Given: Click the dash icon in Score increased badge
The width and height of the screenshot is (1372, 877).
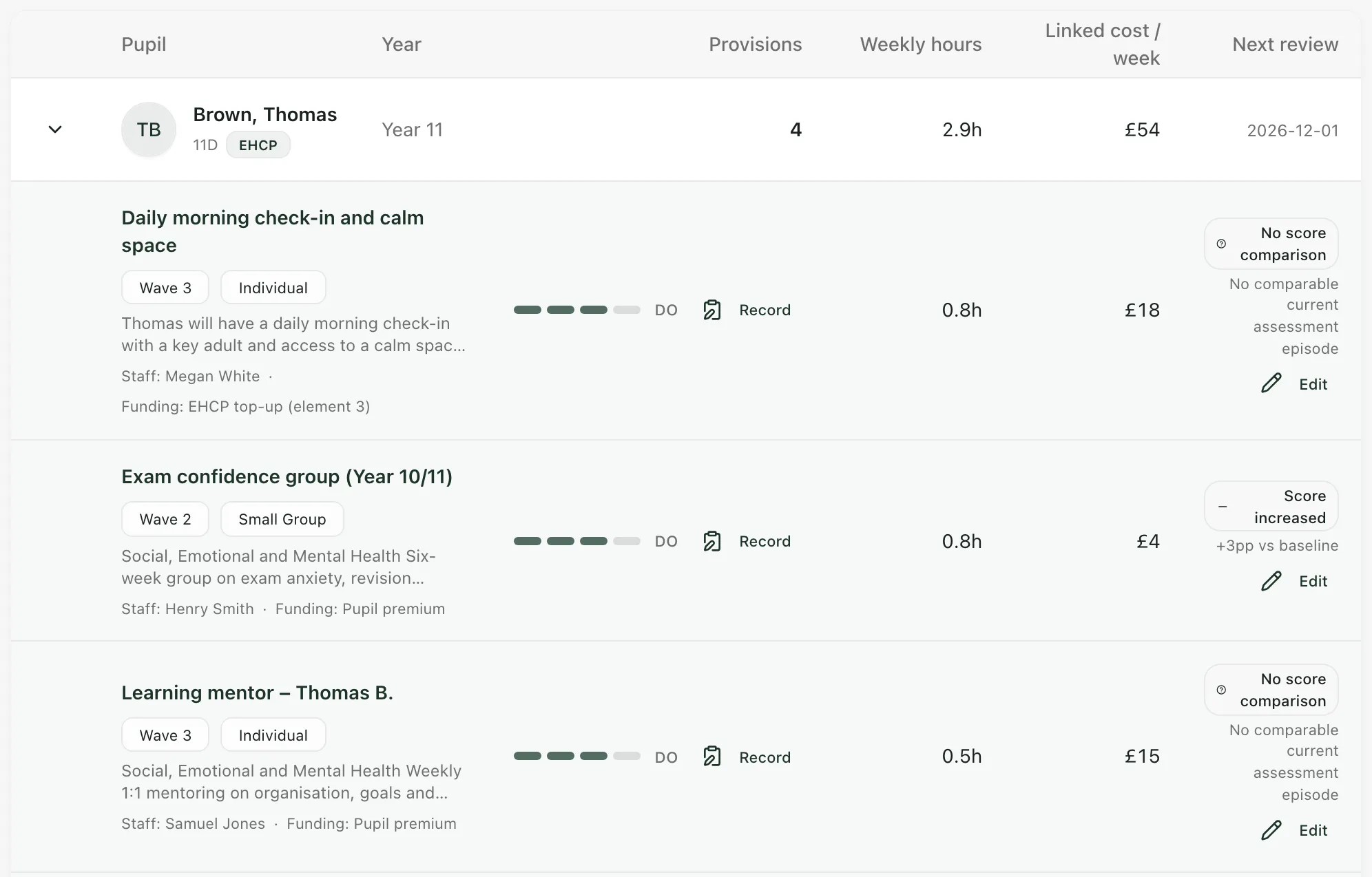Looking at the screenshot, I should coord(1223,507).
